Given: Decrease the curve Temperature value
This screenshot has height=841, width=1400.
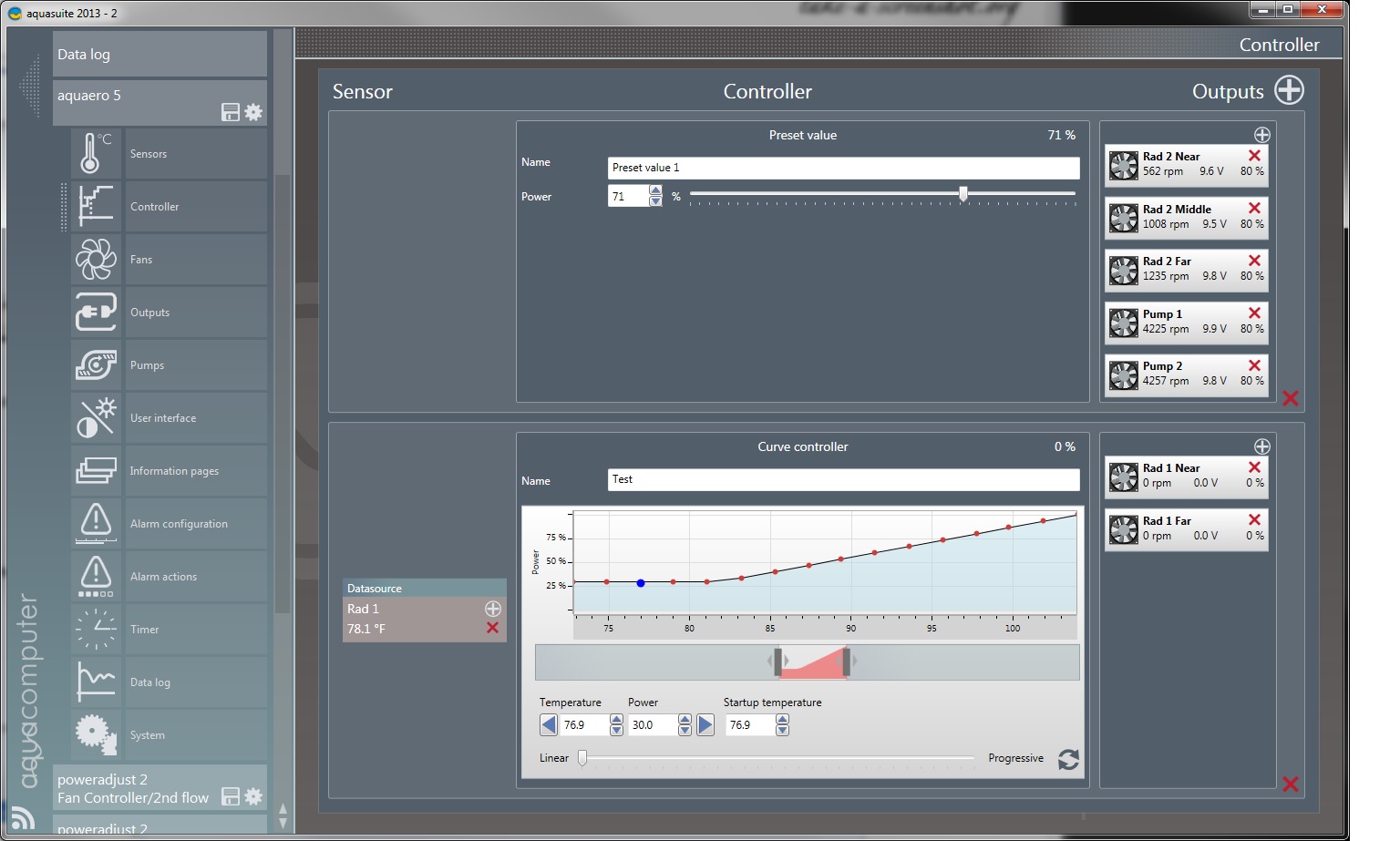Looking at the screenshot, I should tap(616, 730).
